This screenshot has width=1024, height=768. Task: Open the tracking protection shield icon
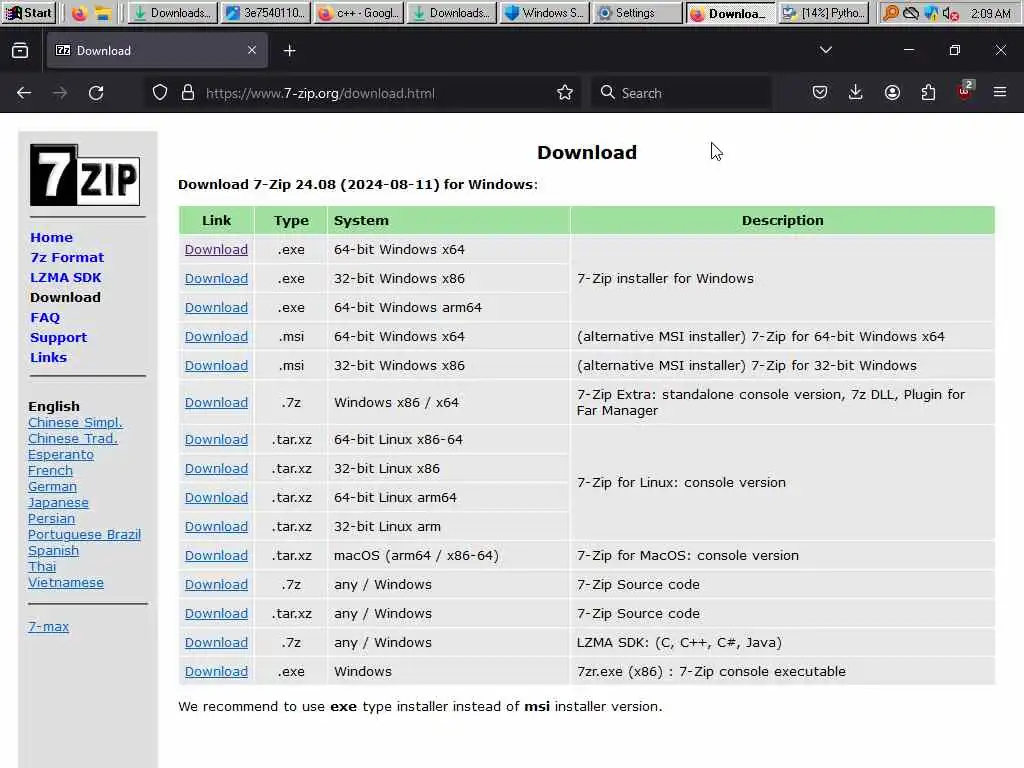[160, 93]
